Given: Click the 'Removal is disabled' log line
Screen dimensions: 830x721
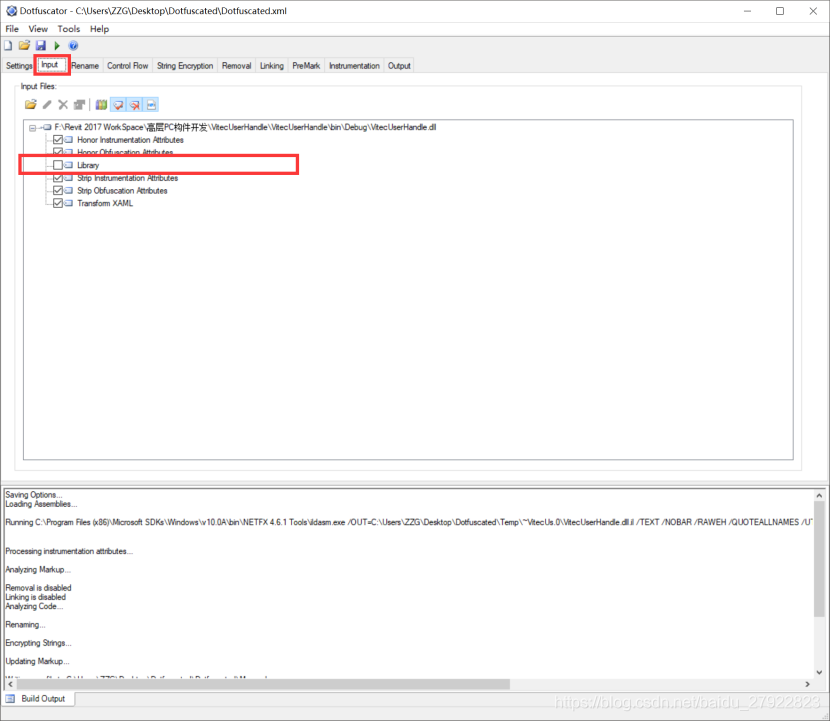Looking at the screenshot, I should pos(38,588).
